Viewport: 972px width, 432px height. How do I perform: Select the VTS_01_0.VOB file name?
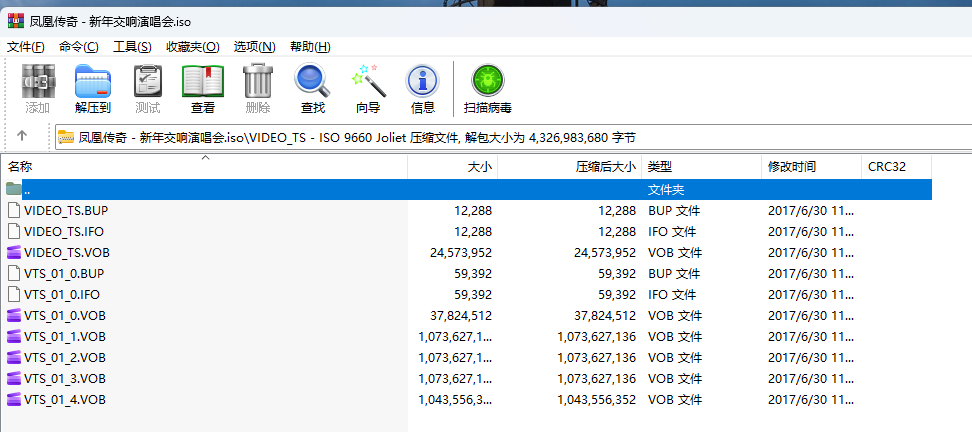65,316
